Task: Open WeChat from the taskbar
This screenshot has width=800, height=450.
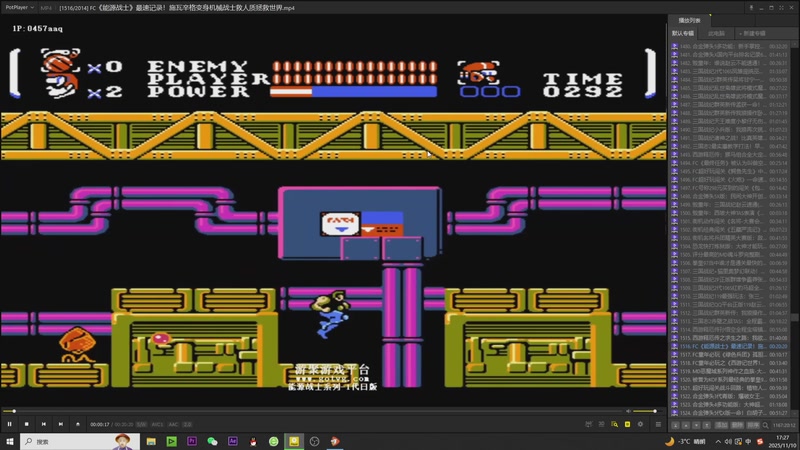Action: (212, 441)
